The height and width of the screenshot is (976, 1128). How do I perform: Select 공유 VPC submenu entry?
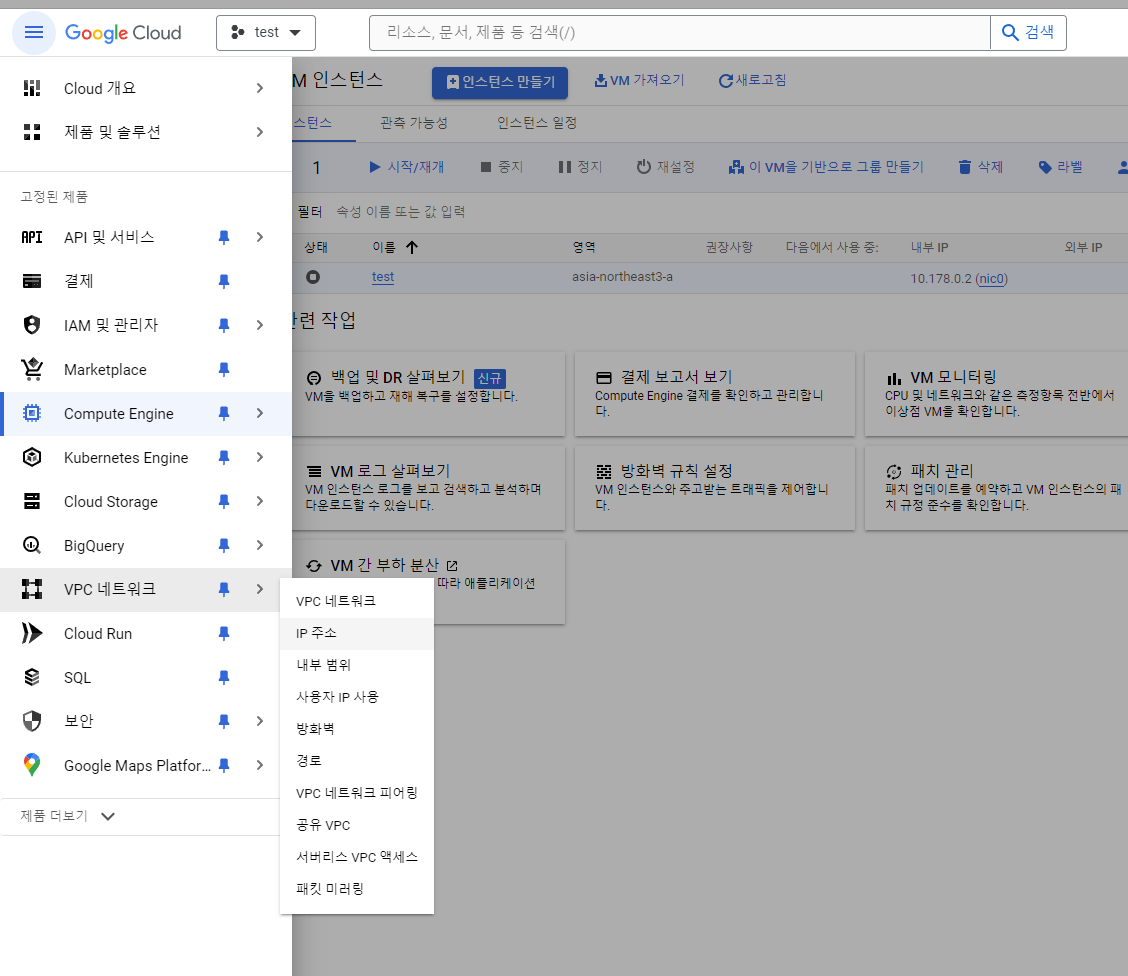click(x=357, y=825)
